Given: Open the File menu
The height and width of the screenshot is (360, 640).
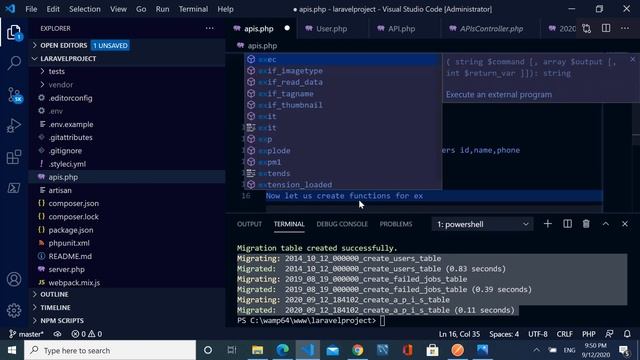Looking at the screenshot, I should click(31, 9).
